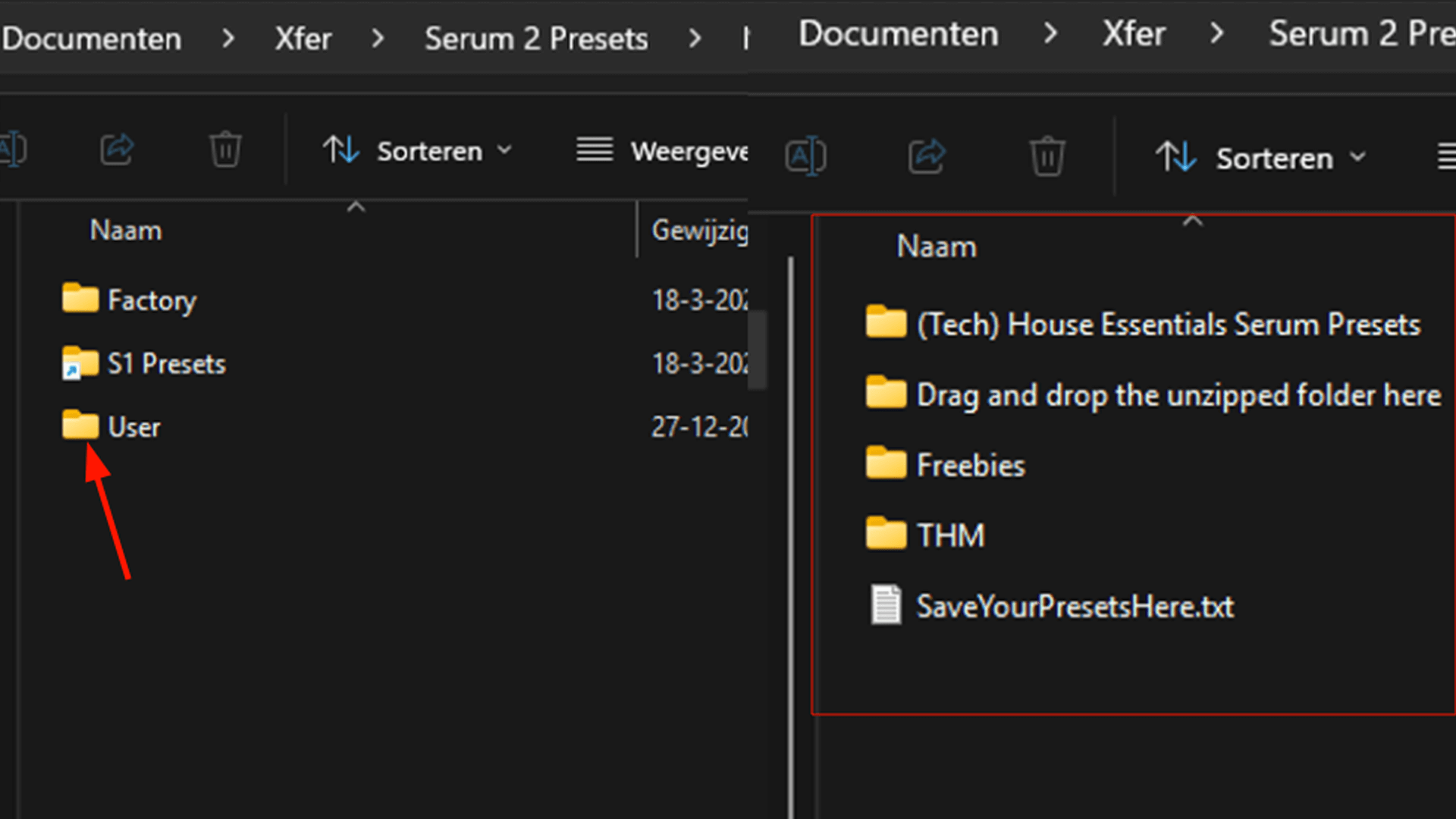Viewport: 1456px width, 819px height.
Task: Click the sort arrows icon next to Sorteren
Action: [x=340, y=149]
